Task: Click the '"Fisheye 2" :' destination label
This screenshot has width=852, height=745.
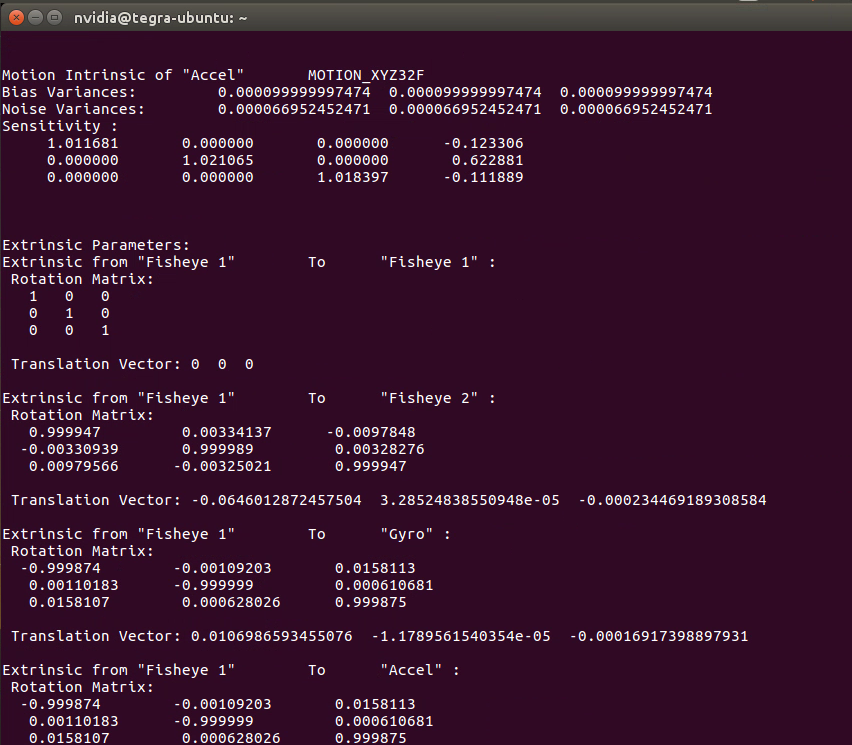Action: click(x=438, y=398)
